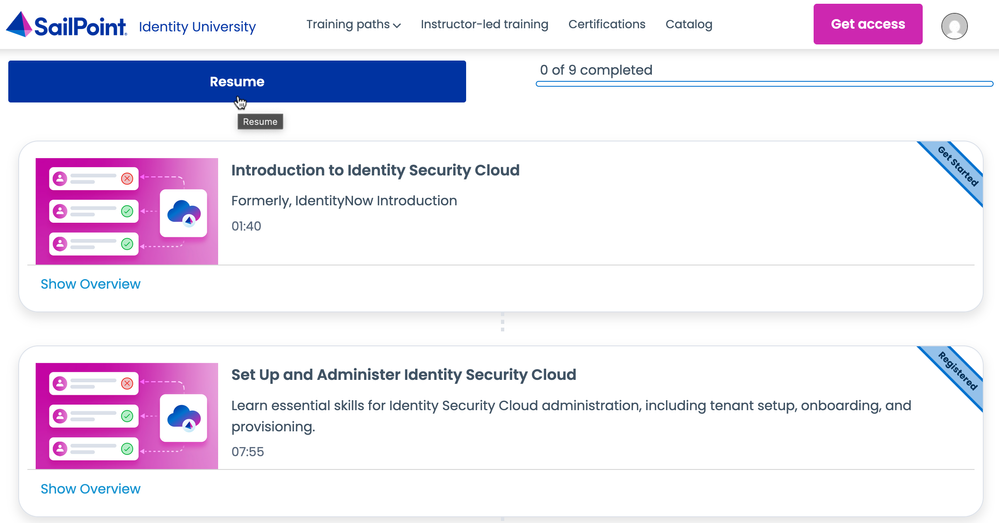The height and width of the screenshot is (523, 999).
Task: Click the course completion progress bar
Action: point(764,85)
